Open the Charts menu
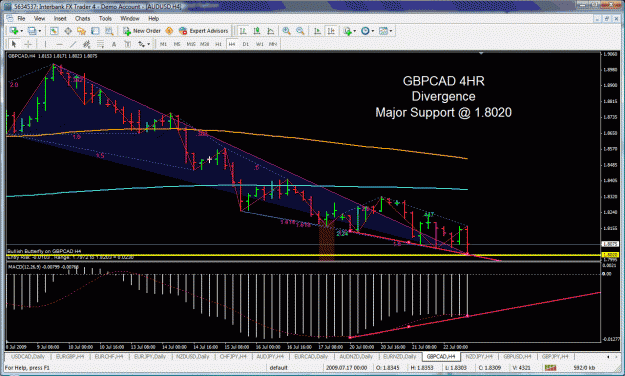Viewport: 625px width, 376px height. click(83, 18)
